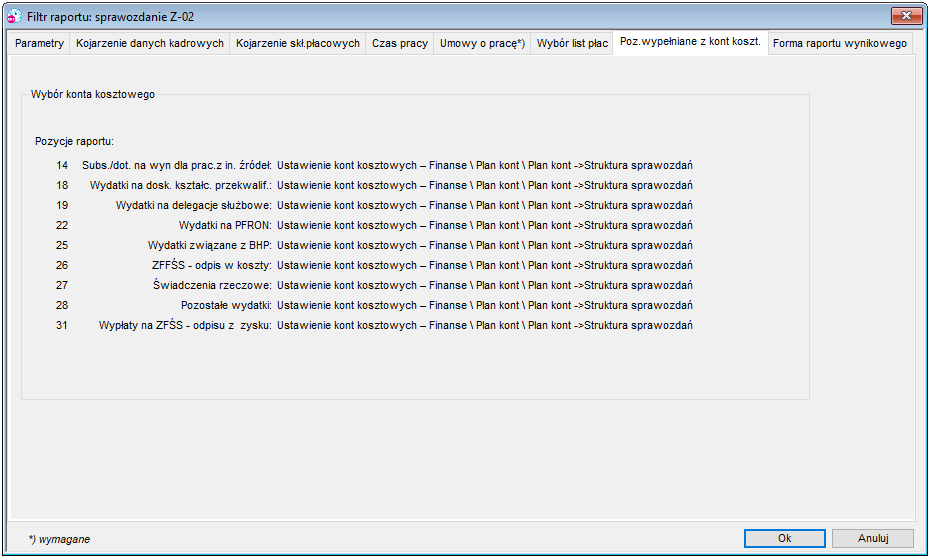Switch to Wybór list płac tab
Viewport: 929px width, 557px height.
tap(572, 43)
